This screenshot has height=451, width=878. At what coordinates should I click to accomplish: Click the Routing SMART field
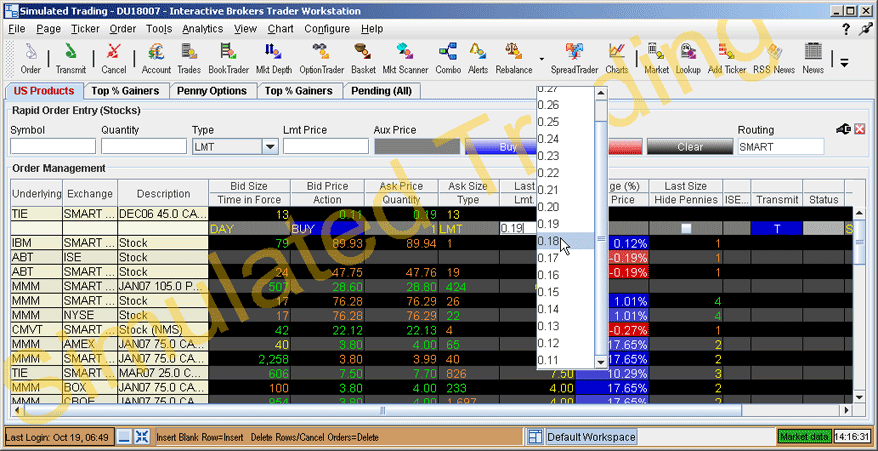pyautogui.click(x=781, y=147)
